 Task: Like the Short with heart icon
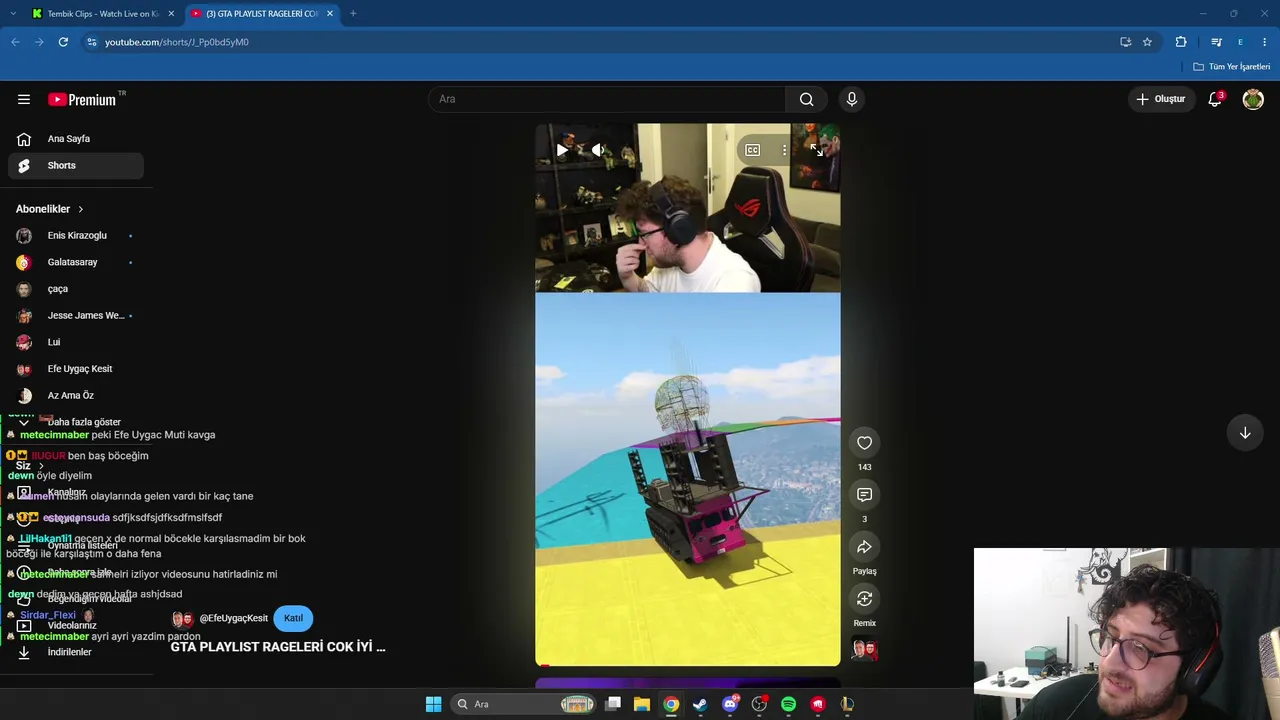(x=865, y=443)
